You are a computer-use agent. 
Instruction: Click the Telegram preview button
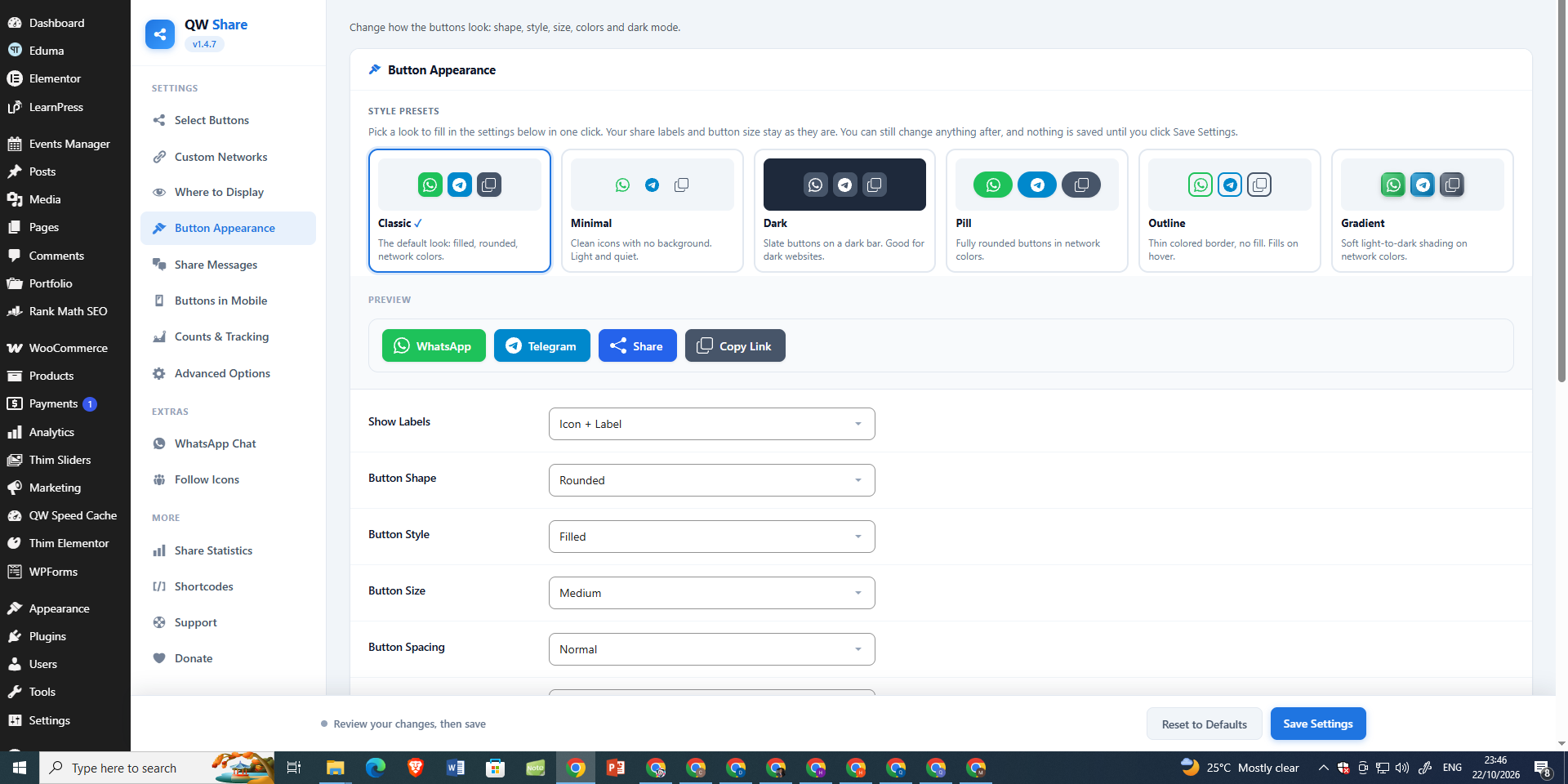[x=542, y=345]
